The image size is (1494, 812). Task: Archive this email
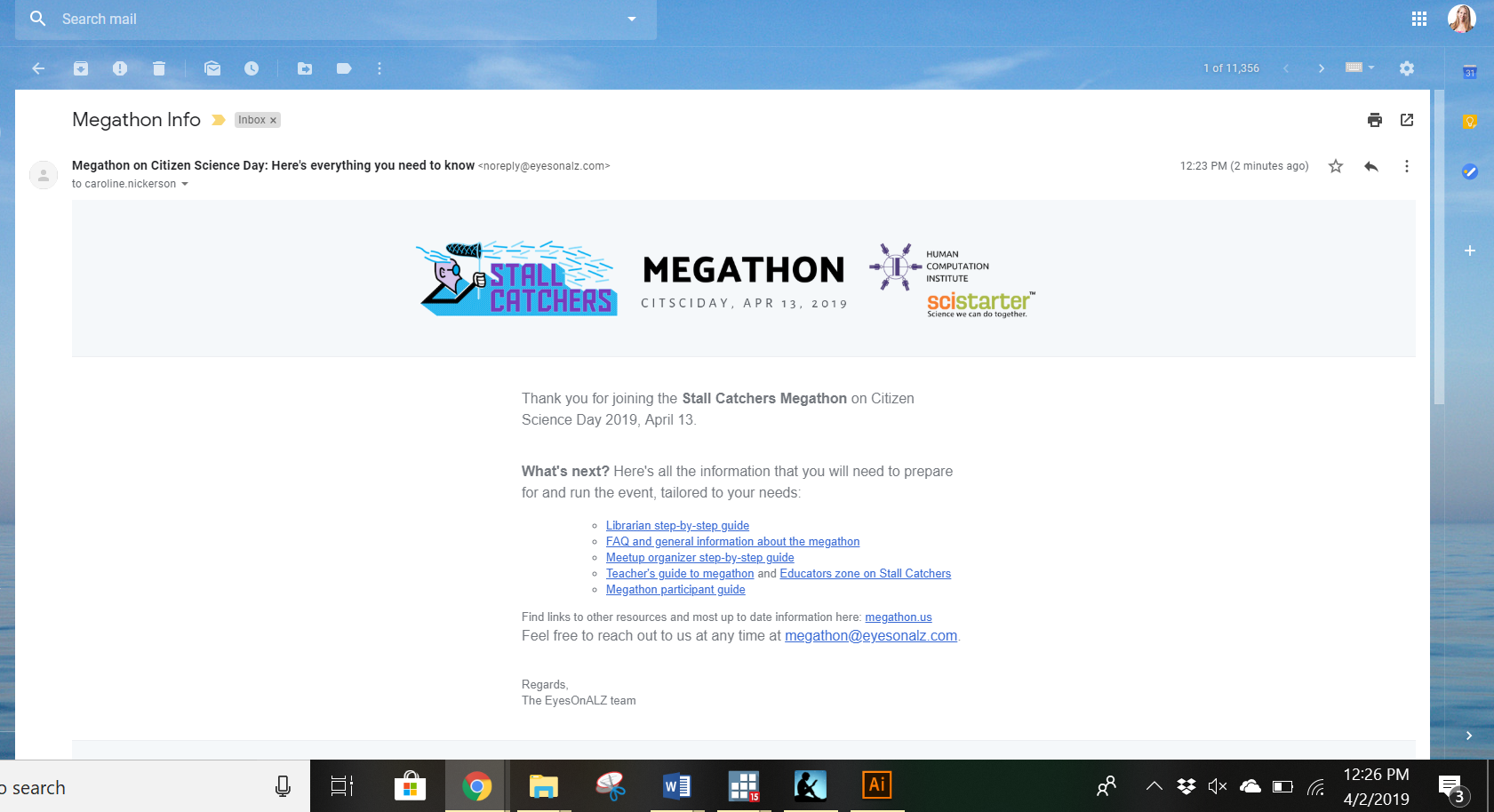point(81,68)
